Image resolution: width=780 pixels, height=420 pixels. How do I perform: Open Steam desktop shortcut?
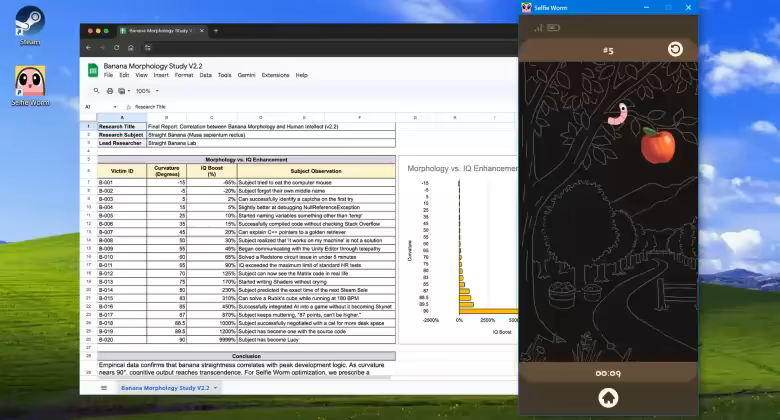pos(30,26)
